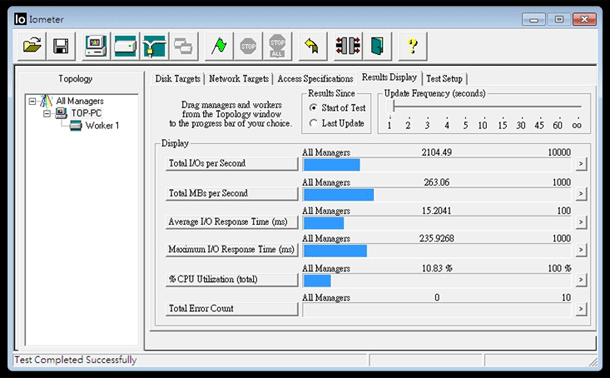Minimize the Iometer window
This screenshot has height=378, width=610.
coord(534,19)
